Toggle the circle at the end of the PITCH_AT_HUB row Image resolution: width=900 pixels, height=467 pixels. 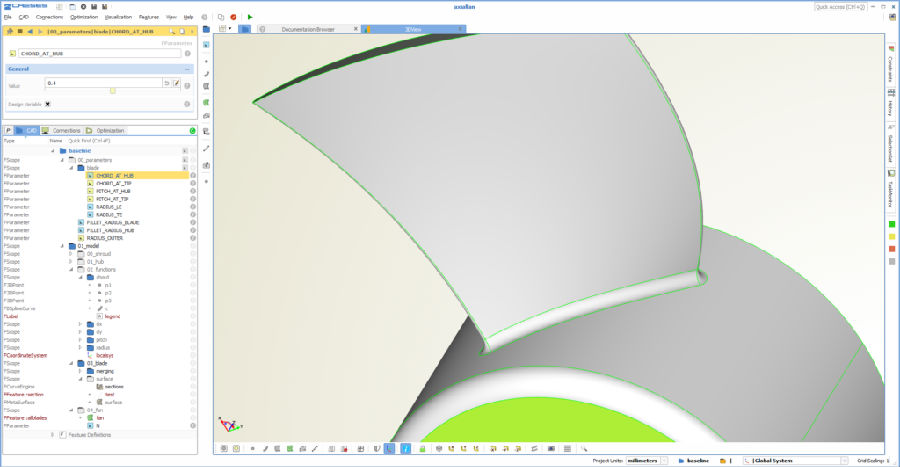(193, 191)
